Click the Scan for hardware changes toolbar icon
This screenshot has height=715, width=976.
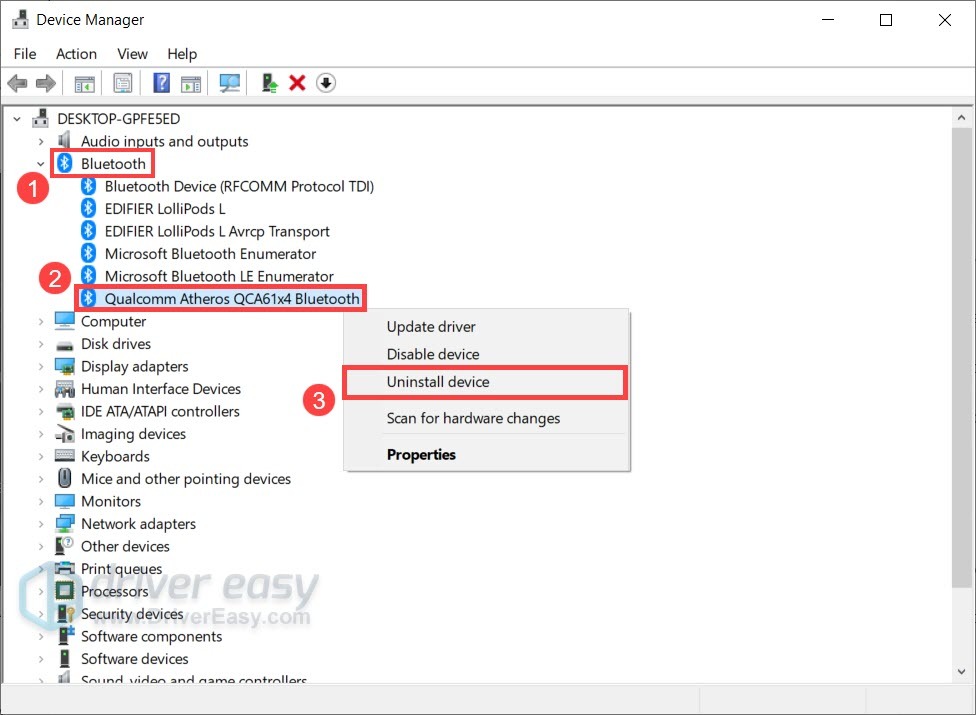coord(229,82)
